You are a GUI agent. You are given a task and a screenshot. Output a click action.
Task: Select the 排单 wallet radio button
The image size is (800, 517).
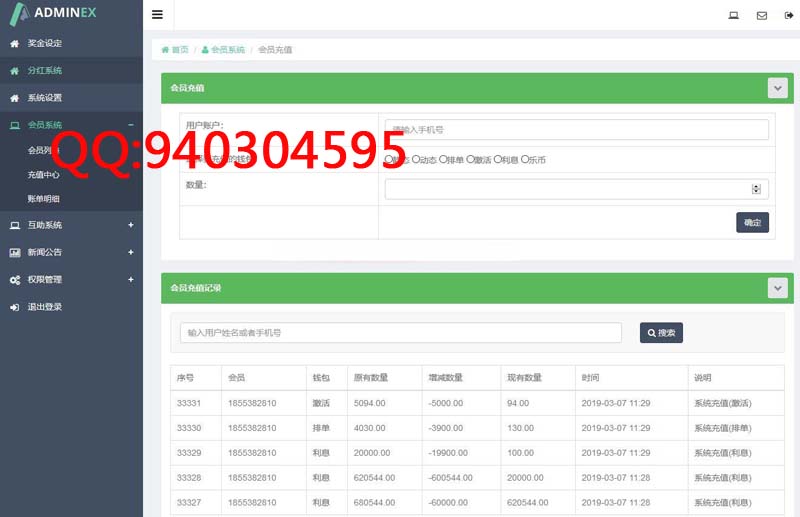click(x=443, y=160)
